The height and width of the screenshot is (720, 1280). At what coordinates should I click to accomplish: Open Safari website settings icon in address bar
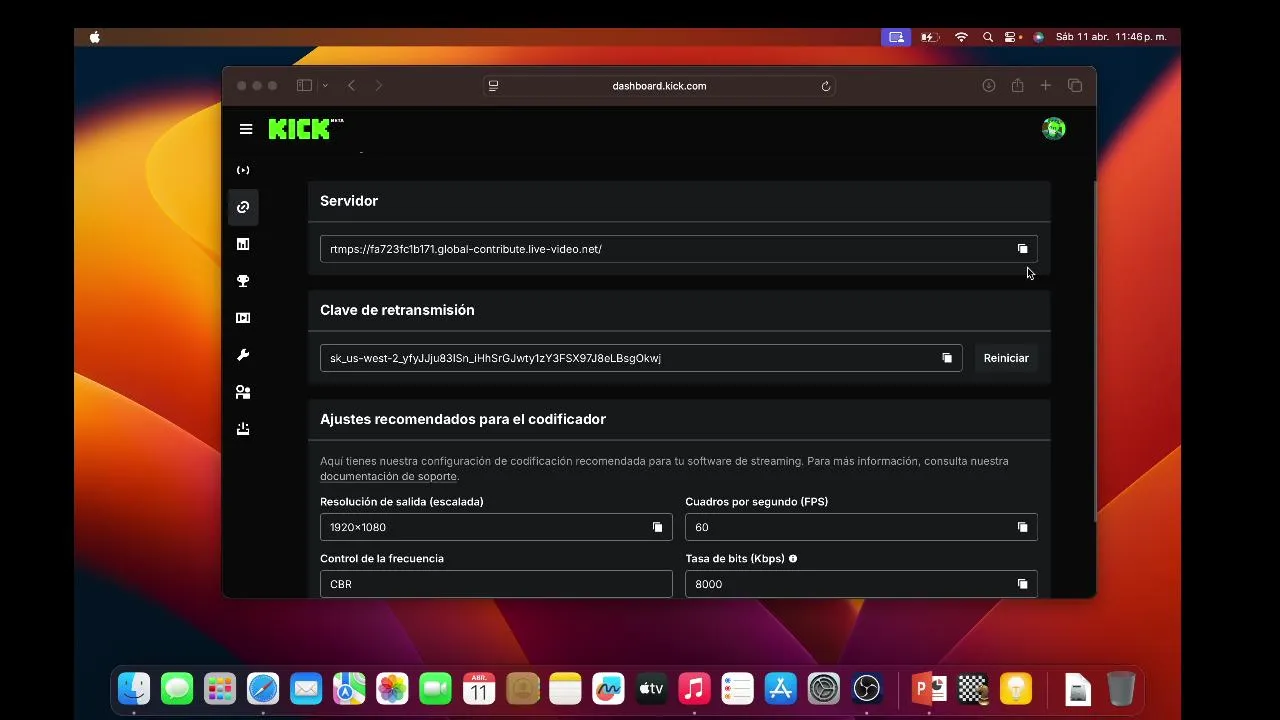[493, 86]
